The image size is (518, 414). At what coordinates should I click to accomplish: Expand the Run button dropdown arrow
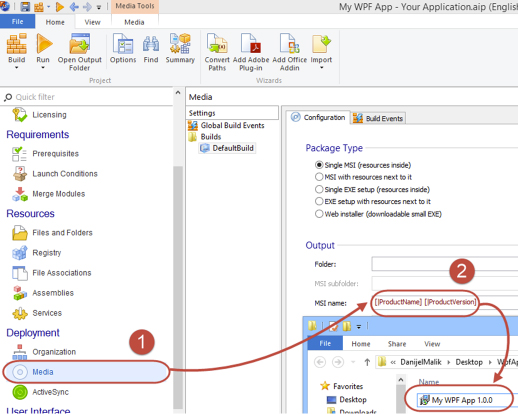43,68
